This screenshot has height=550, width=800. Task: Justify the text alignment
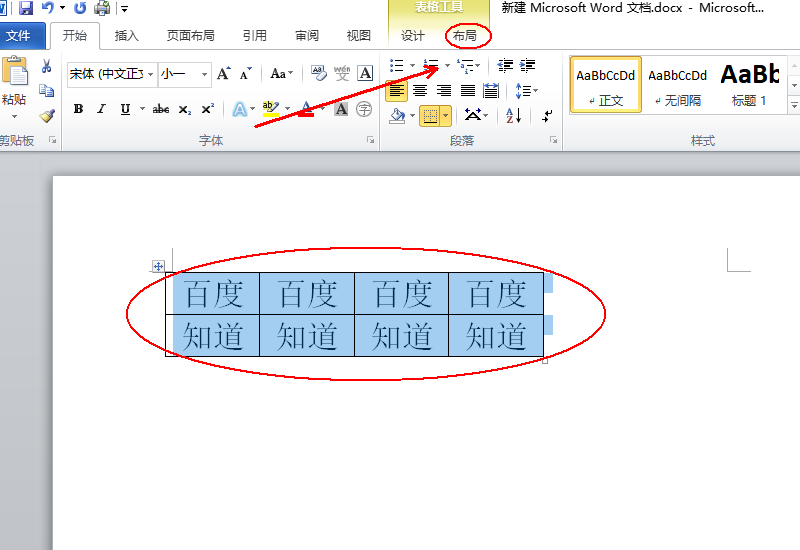point(467,91)
